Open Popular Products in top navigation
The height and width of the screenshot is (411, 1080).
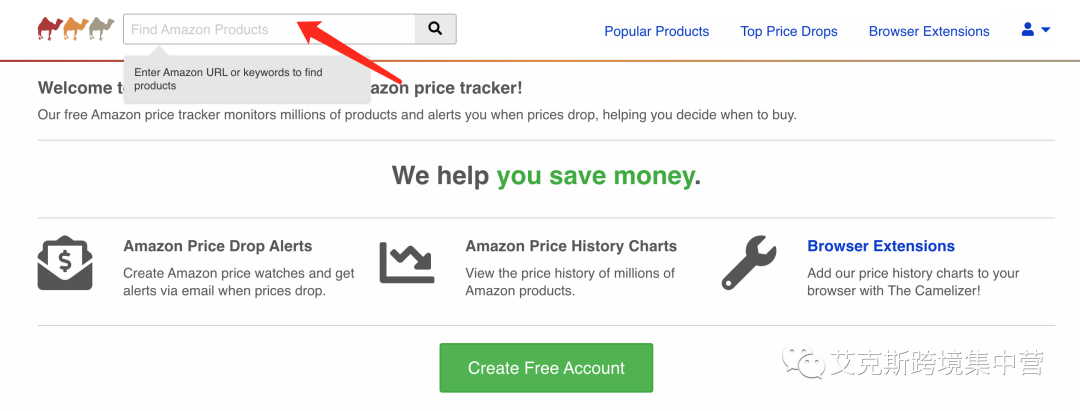tap(656, 31)
